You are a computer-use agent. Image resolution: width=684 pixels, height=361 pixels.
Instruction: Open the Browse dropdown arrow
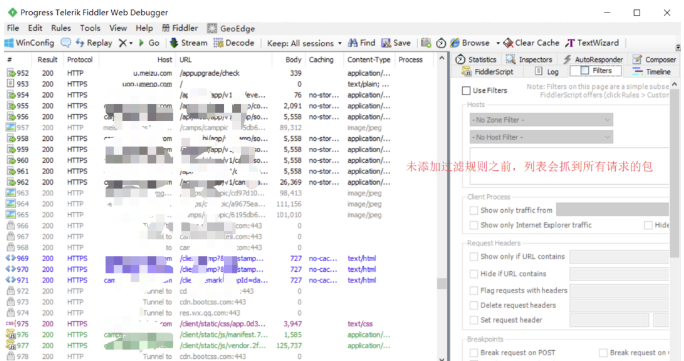coord(498,43)
